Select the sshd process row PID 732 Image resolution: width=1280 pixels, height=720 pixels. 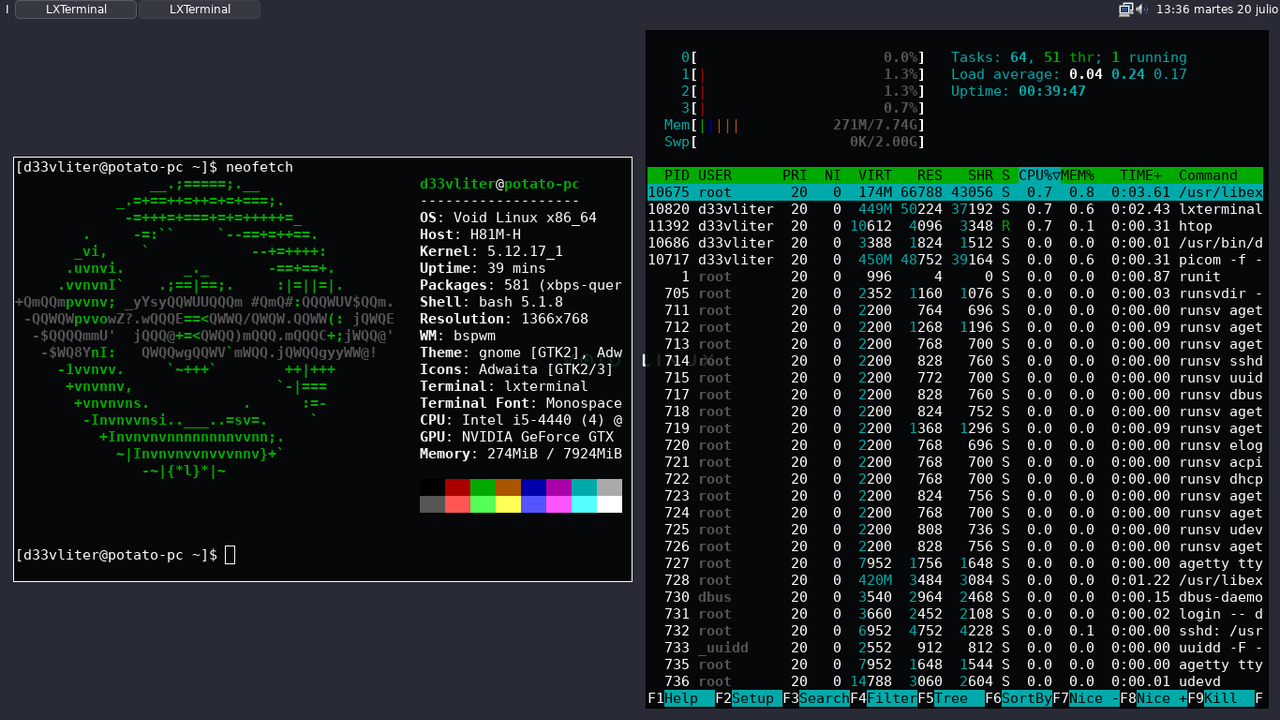[x=955, y=631]
